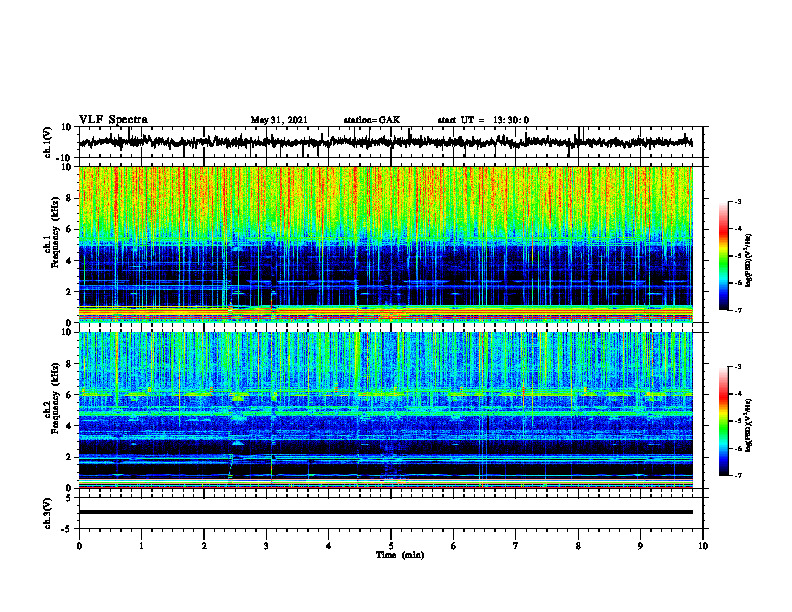Click the "2" tick on ch.1 frequency axis
Viewport: 792px width, 612px height.
70,291
